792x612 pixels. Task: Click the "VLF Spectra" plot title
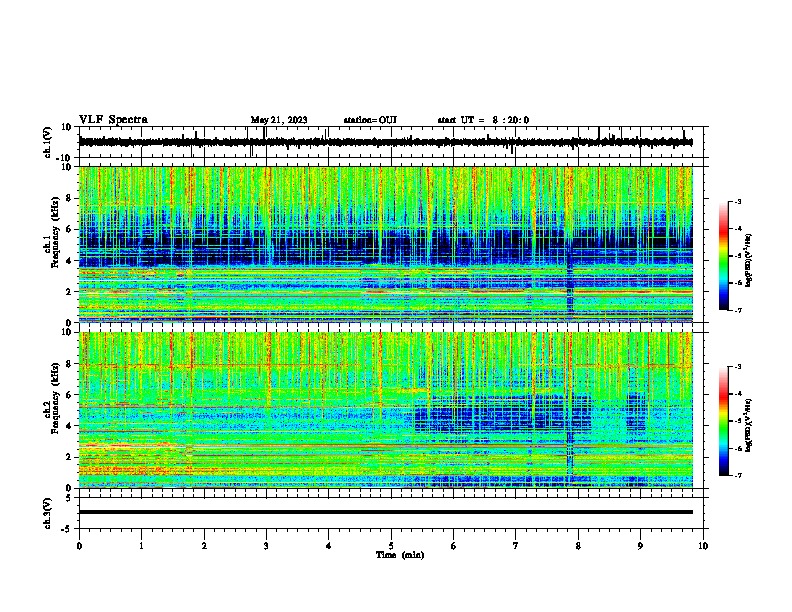coord(113,120)
